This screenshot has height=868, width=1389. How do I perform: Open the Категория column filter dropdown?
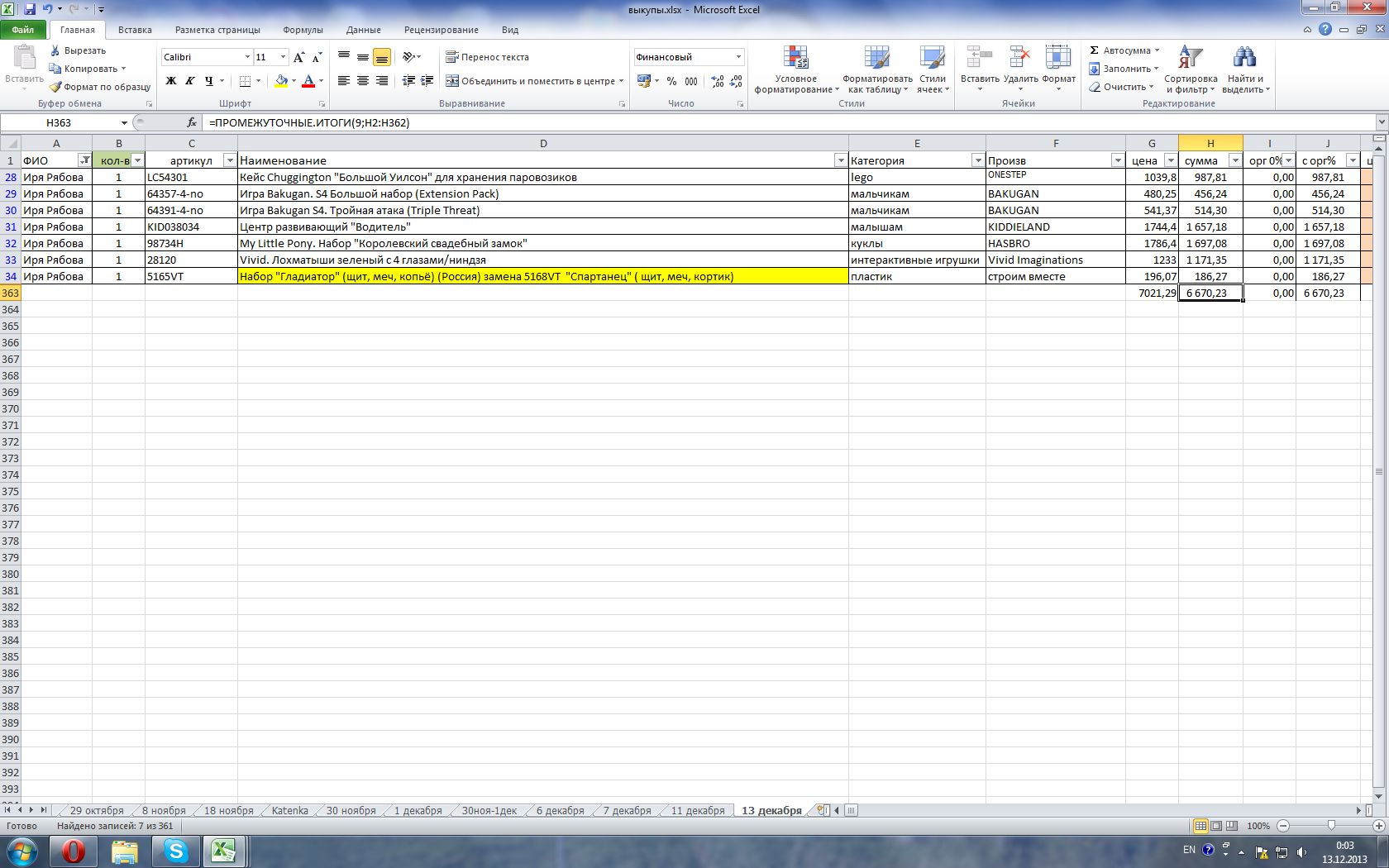pos(978,160)
